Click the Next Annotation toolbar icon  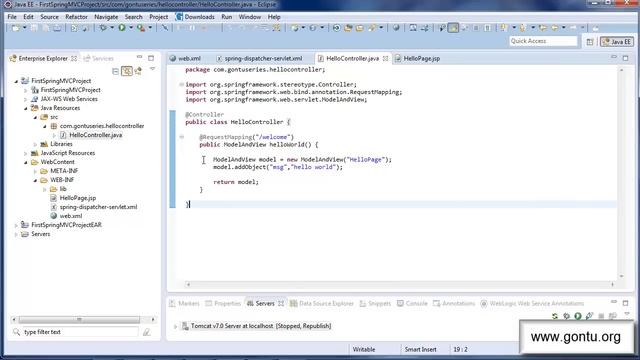point(504,28)
